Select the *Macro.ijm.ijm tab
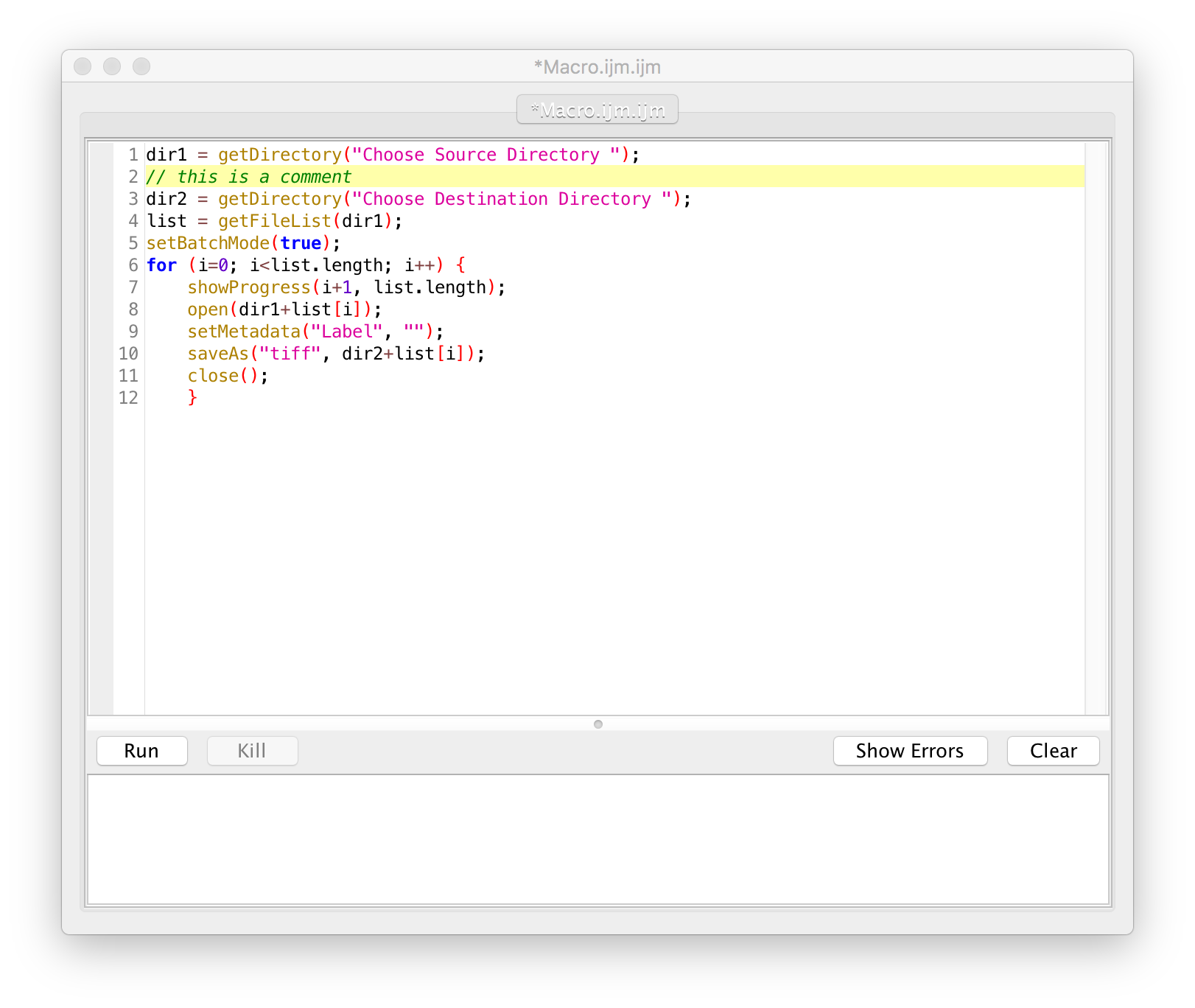Viewport: 1195px width, 1008px height. pyautogui.click(x=597, y=110)
